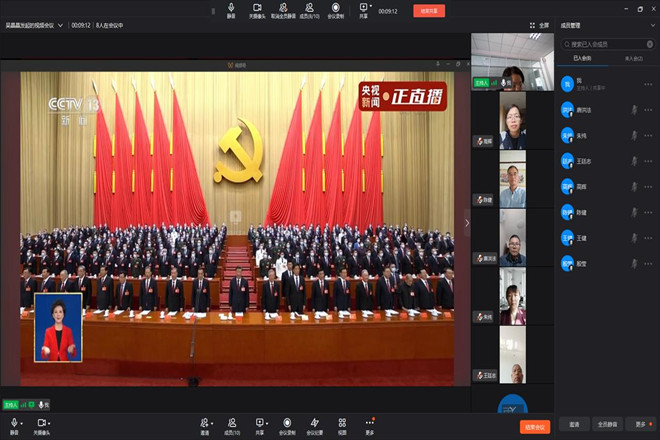Open more options for 孙健

pyautogui.click(x=648, y=212)
